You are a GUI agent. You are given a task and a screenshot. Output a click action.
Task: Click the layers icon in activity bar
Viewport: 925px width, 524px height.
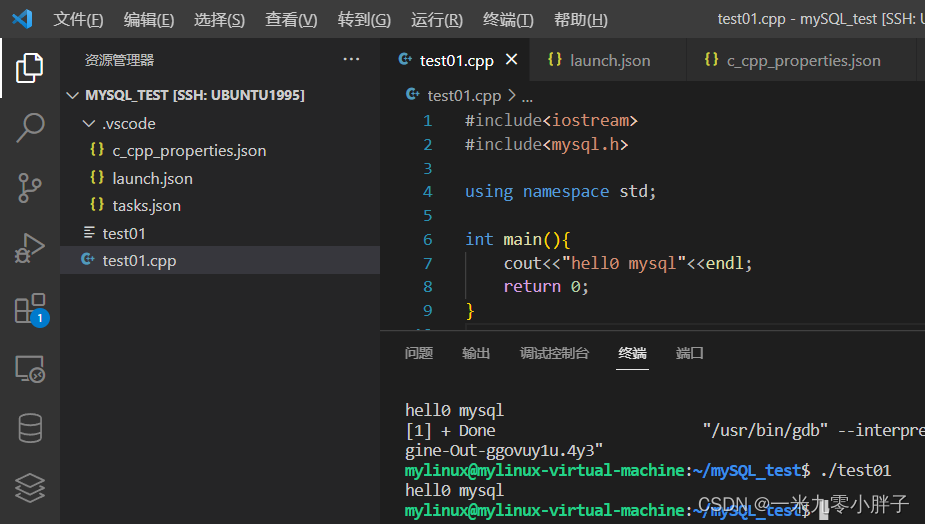(30, 488)
